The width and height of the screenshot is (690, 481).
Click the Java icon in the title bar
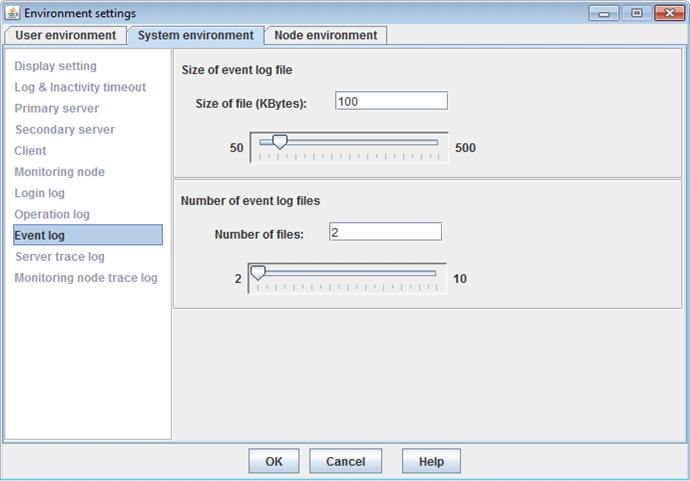12,13
